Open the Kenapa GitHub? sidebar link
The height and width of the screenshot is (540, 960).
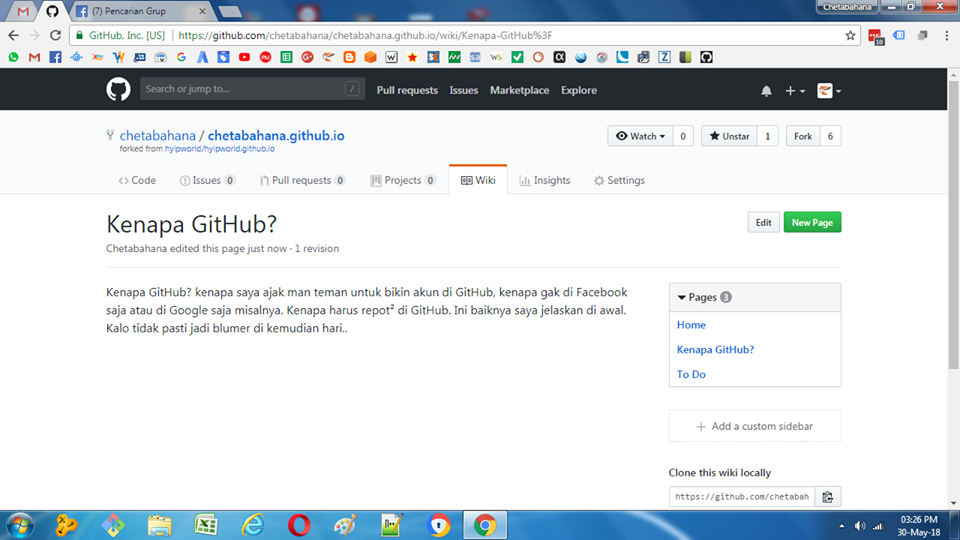(715, 350)
